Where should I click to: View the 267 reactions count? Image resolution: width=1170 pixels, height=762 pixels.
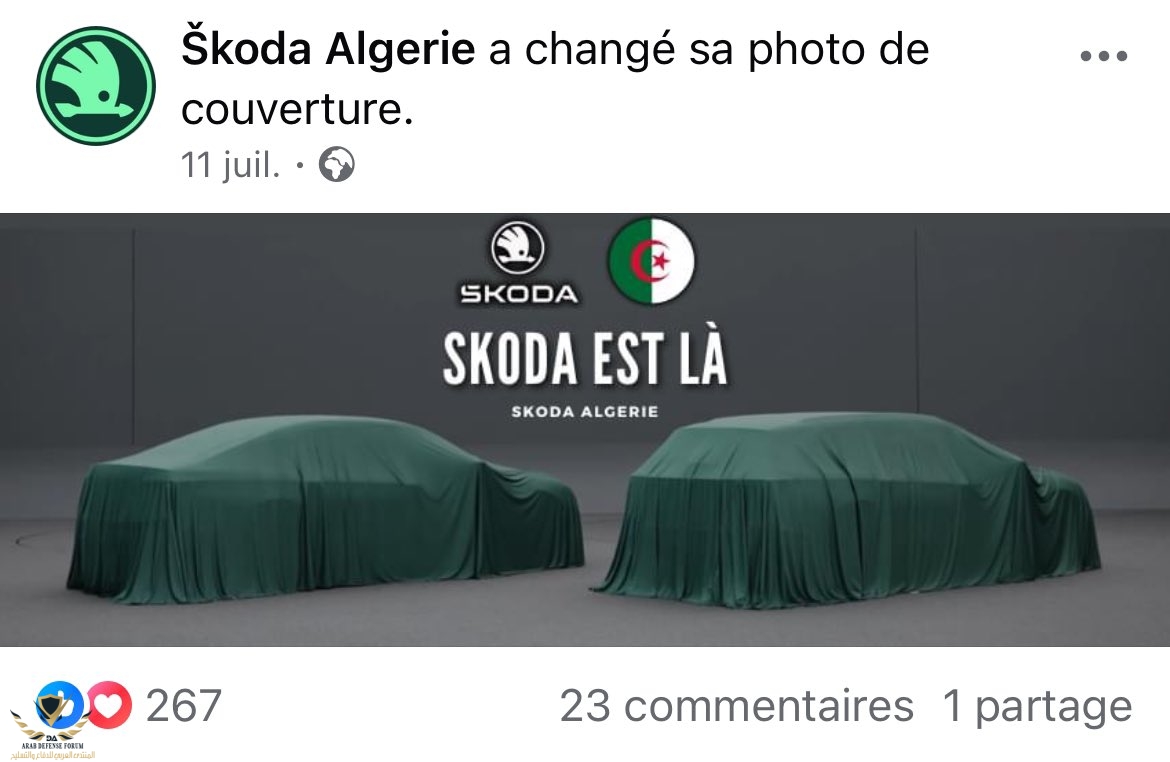click(184, 705)
